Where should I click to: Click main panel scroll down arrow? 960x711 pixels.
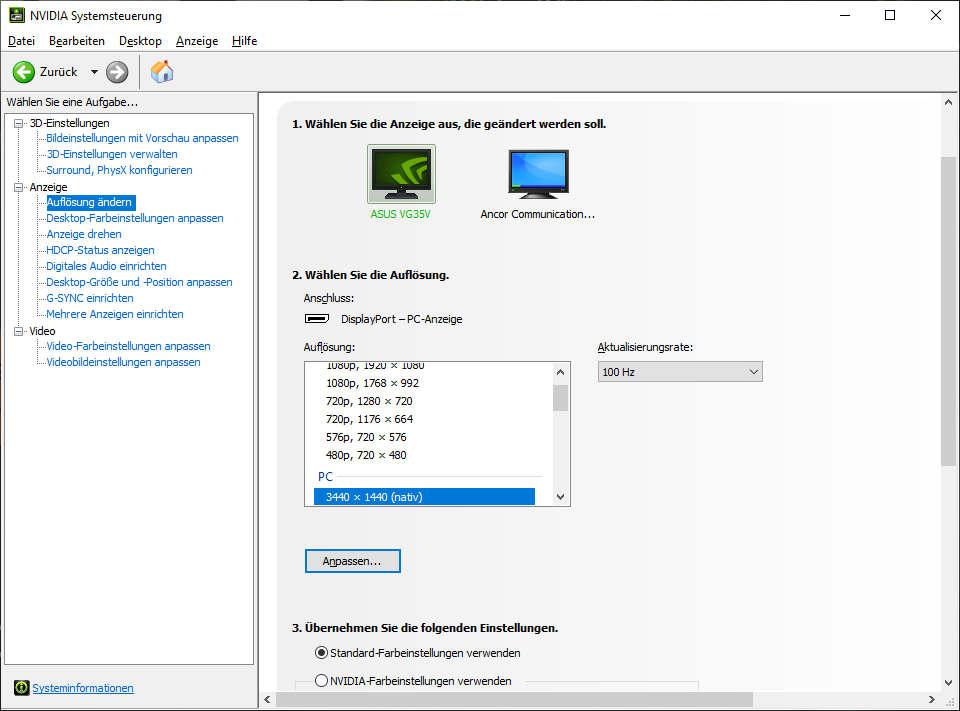click(948, 682)
